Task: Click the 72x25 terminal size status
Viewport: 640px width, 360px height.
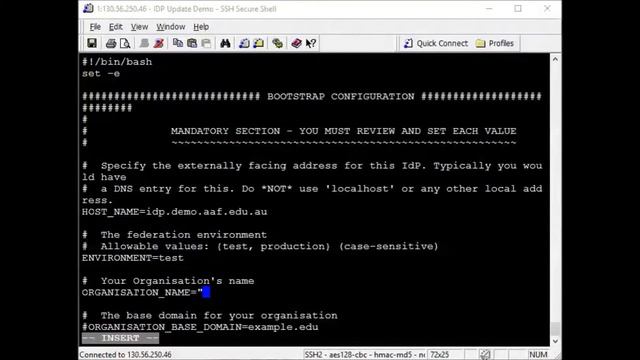Action: (440, 355)
